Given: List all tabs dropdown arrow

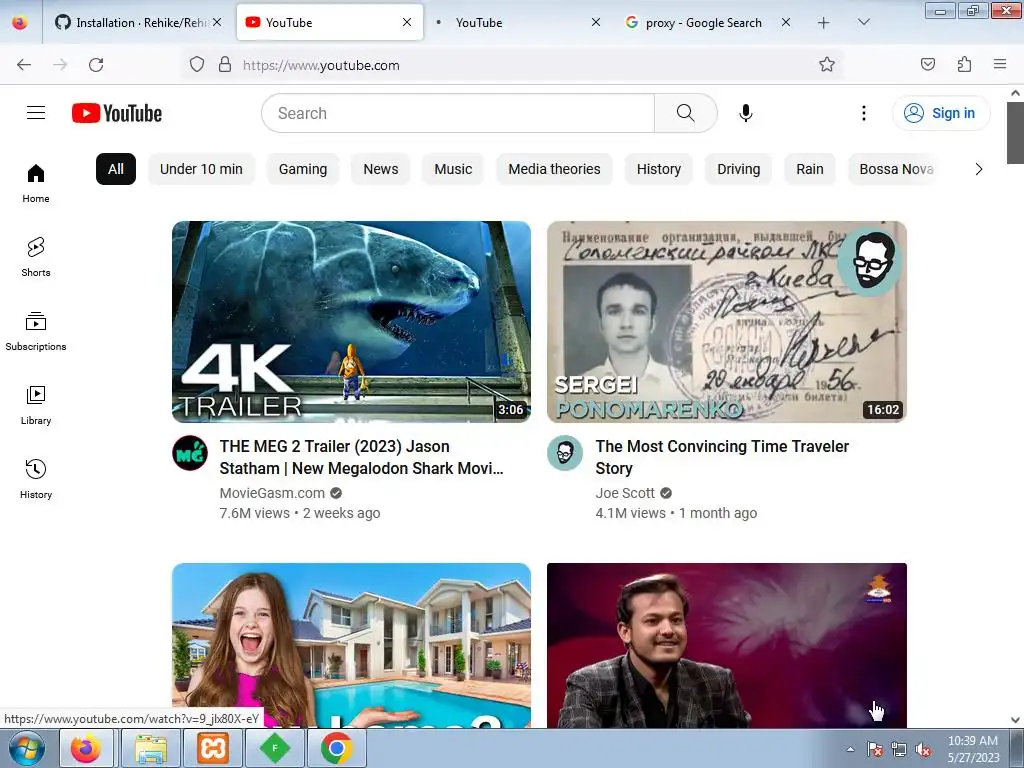Looking at the screenshot, I should pyautogui.click(x=863, y=22).
